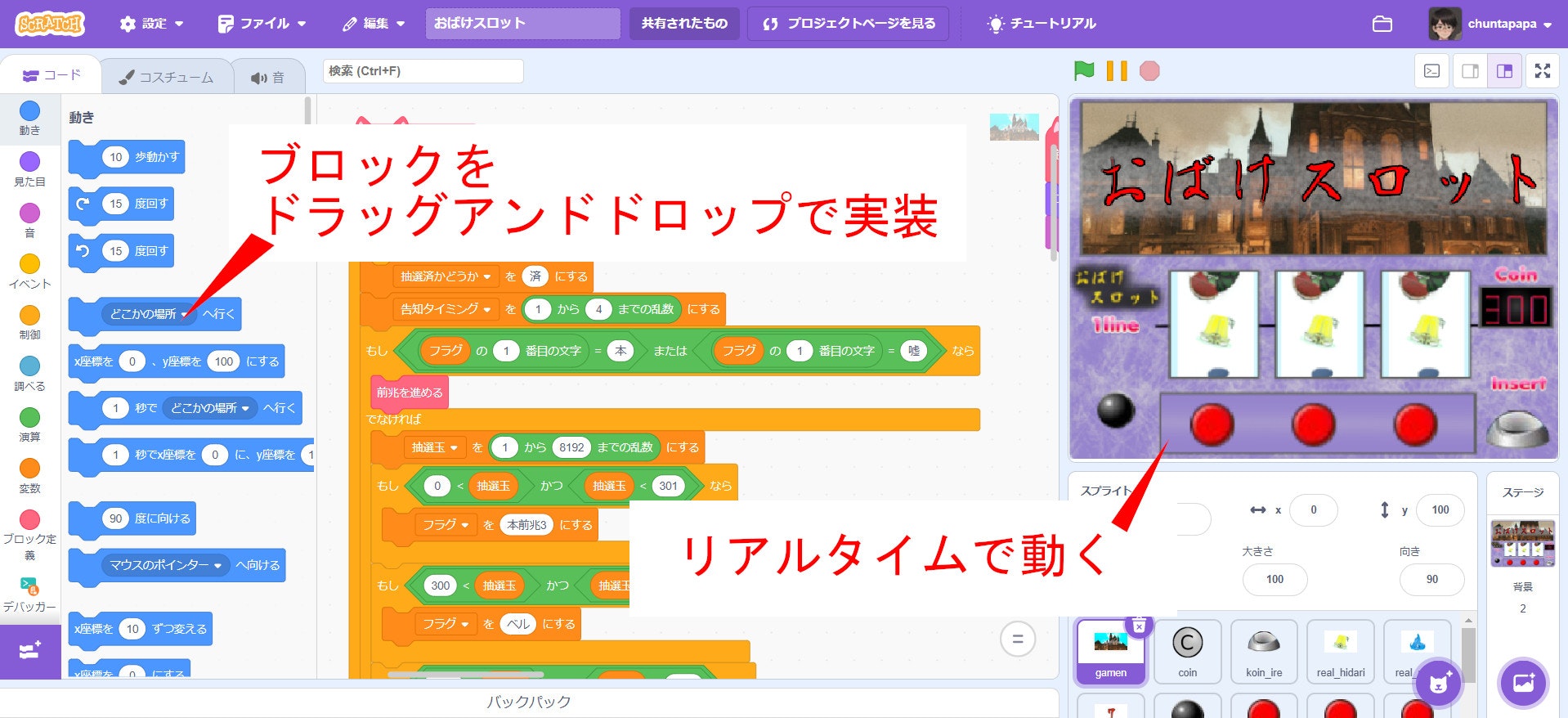Image resolution: width=1568 pixels, height=718 pixels.
Task: Select the 見た目 block category
Action: [29, 169]
